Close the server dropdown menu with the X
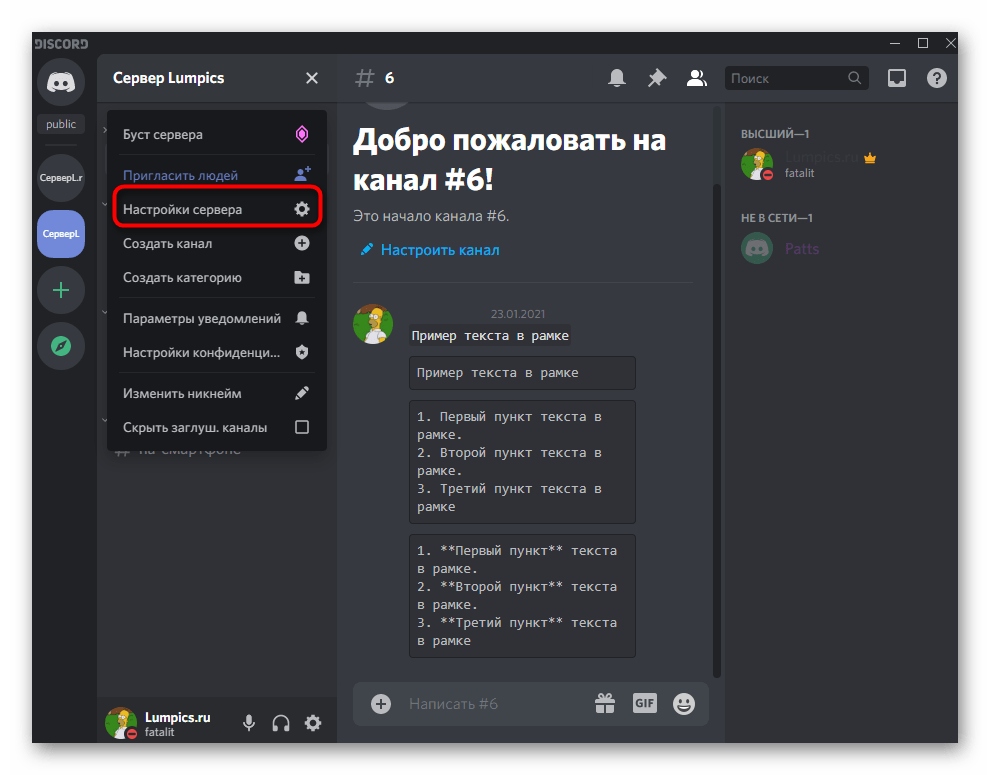This screenshot has height=775, width=990. pyautogui.click(x=312, y=78)
